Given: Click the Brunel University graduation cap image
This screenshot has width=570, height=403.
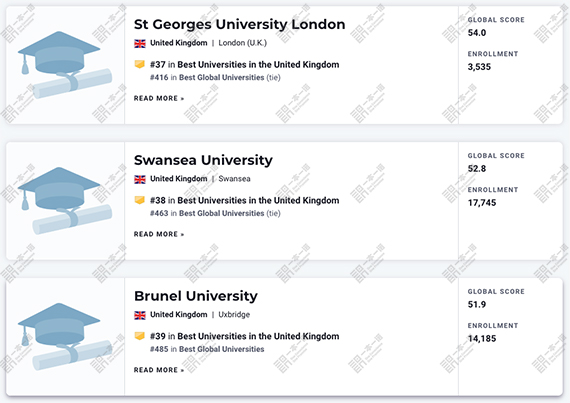Looking at the screenshot, I should [x=65, y=336].
